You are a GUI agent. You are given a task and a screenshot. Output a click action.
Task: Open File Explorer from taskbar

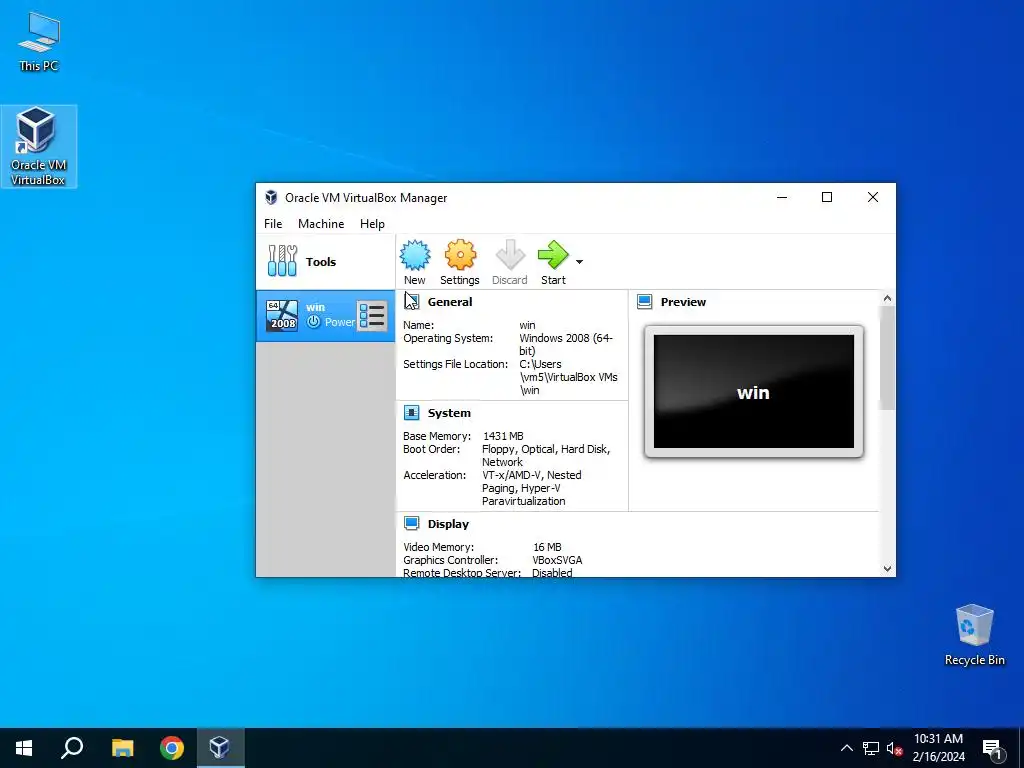pos(122,748)
